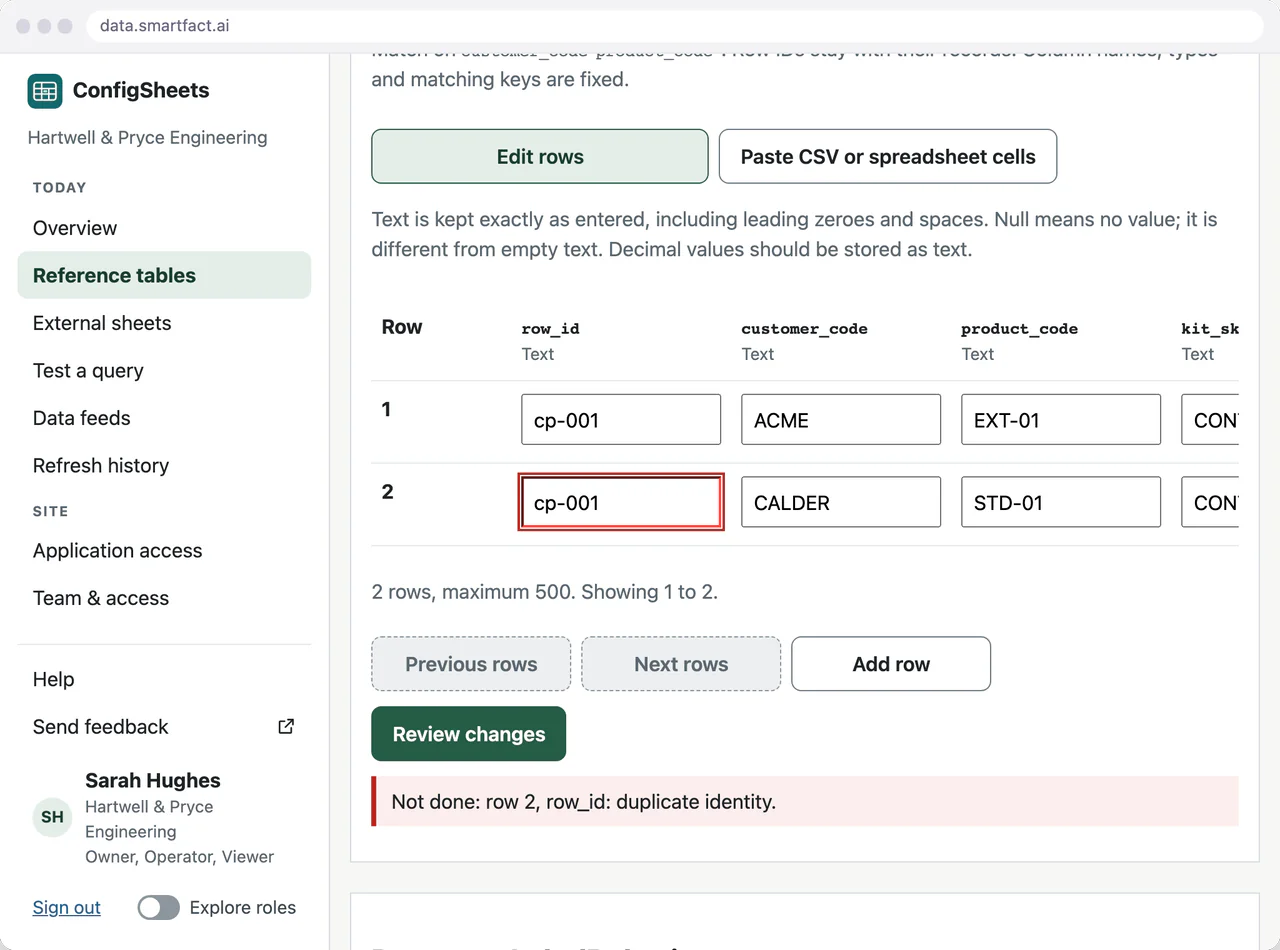Click the Add row button

click(891, 664)
